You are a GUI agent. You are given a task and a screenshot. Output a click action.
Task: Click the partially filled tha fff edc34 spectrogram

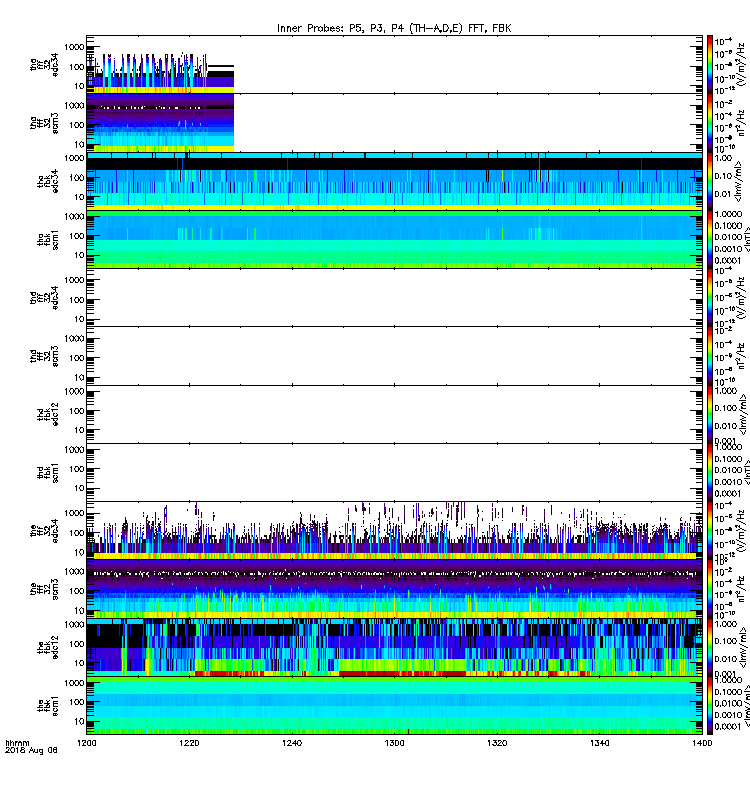[160, 72]
